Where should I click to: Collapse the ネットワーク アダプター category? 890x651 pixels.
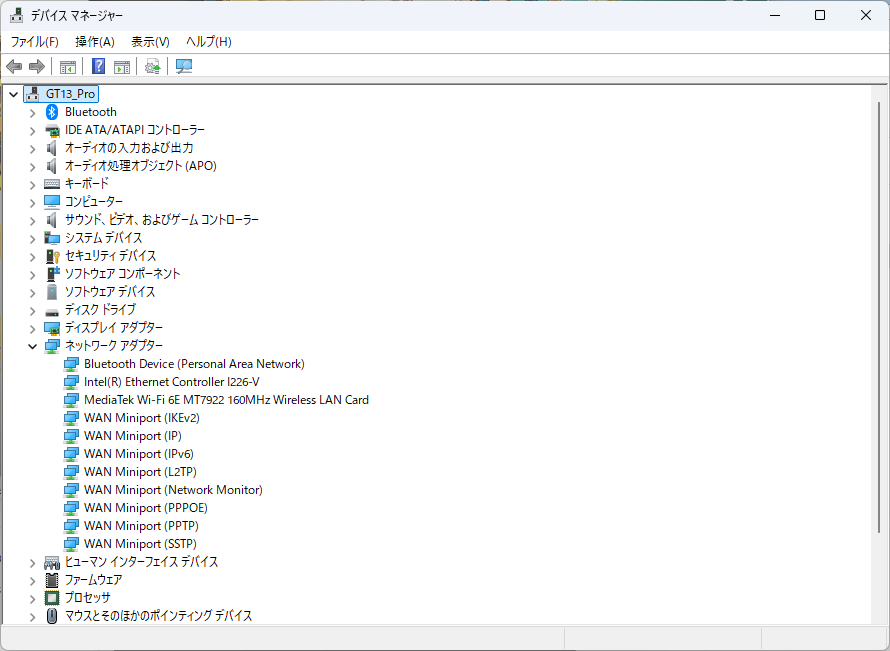tap(32, 346)
